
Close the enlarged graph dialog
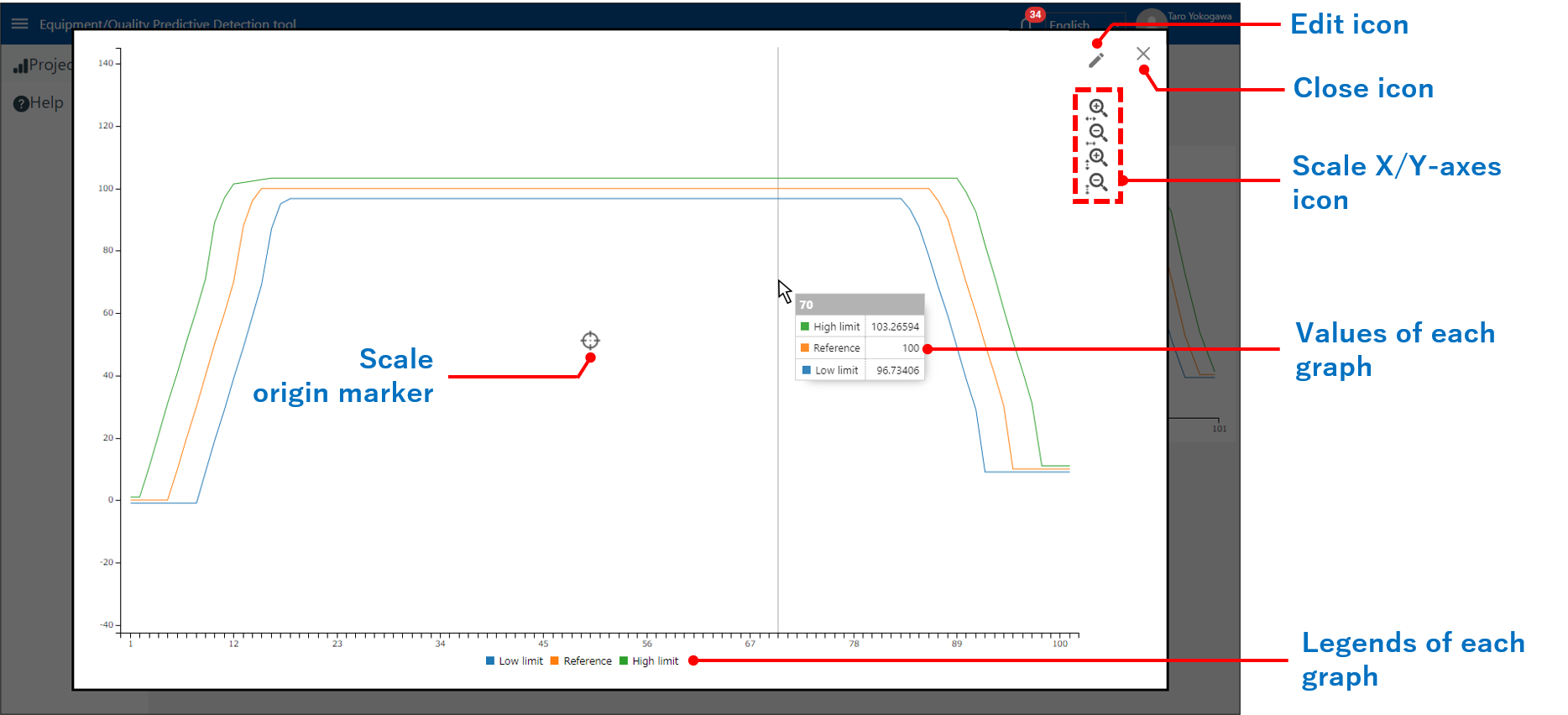(x=1143, y=54)
